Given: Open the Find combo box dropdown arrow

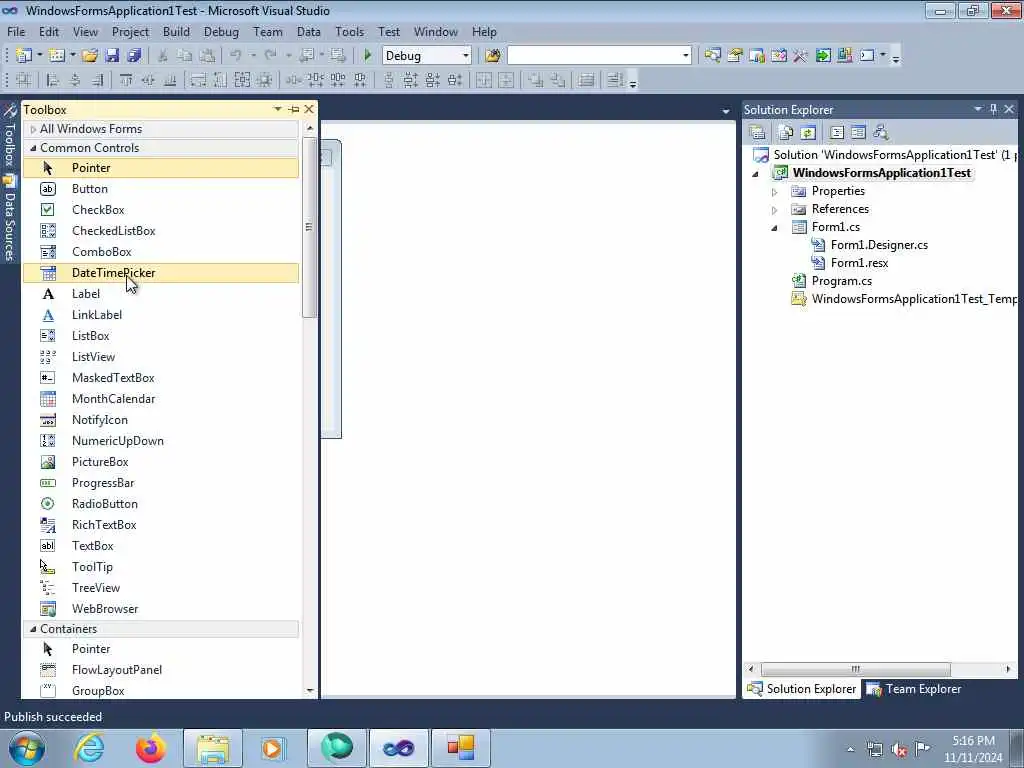Looking at the screenshot, I should (x=686, y=56).
